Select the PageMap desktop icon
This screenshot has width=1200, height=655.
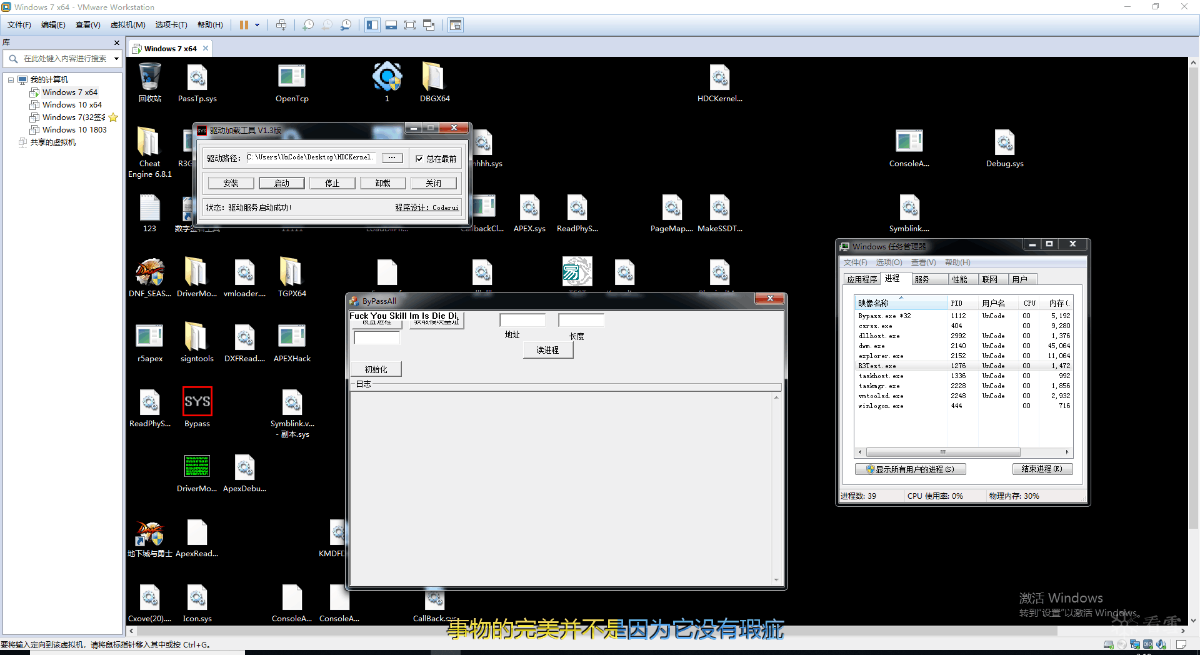point(672,213)
